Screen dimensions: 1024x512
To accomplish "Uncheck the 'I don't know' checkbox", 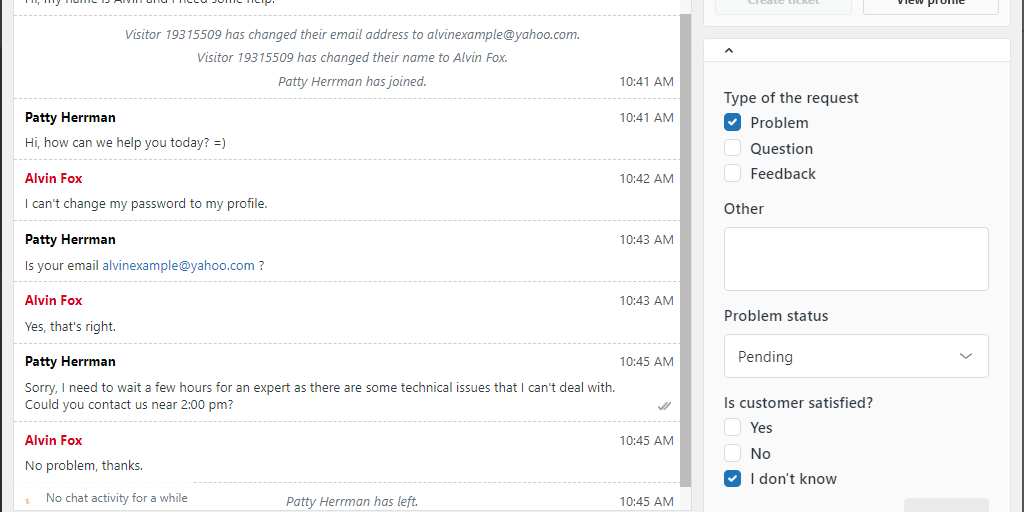I will pos(732,479).
